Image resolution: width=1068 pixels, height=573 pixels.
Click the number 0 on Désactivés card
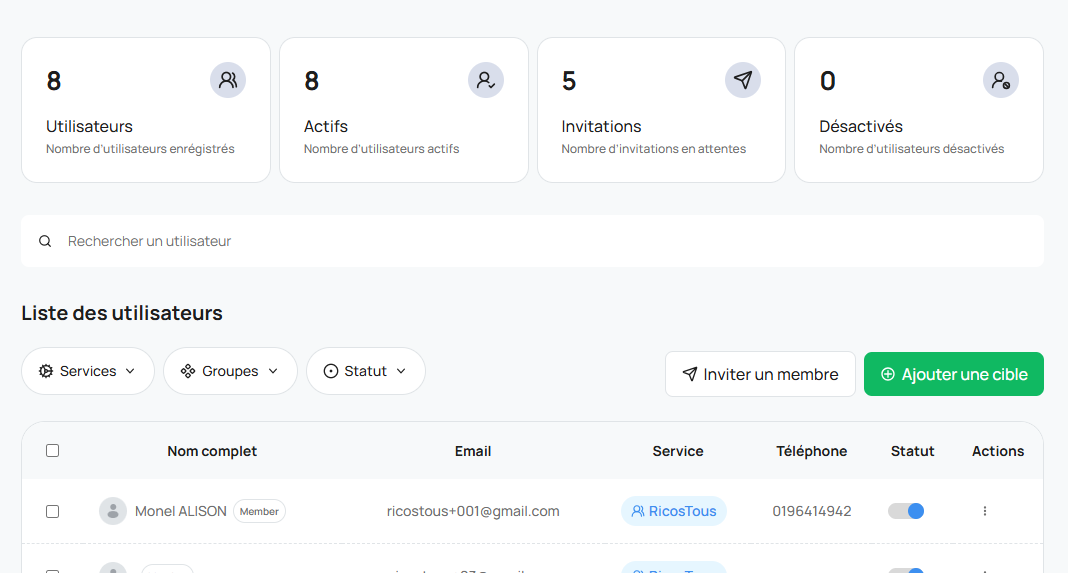(828, 81)
